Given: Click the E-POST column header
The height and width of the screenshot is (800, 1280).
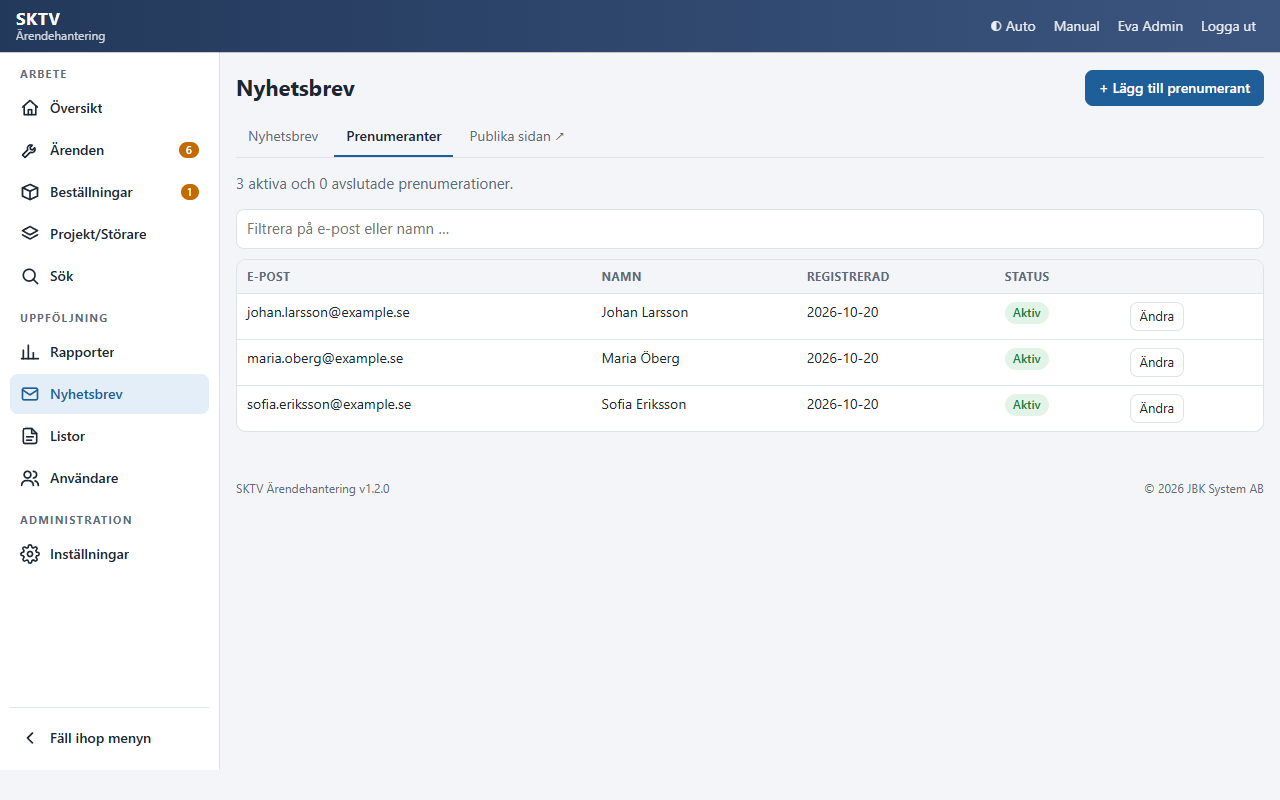Looking at the screenshot, I should [x=268, y=277].
